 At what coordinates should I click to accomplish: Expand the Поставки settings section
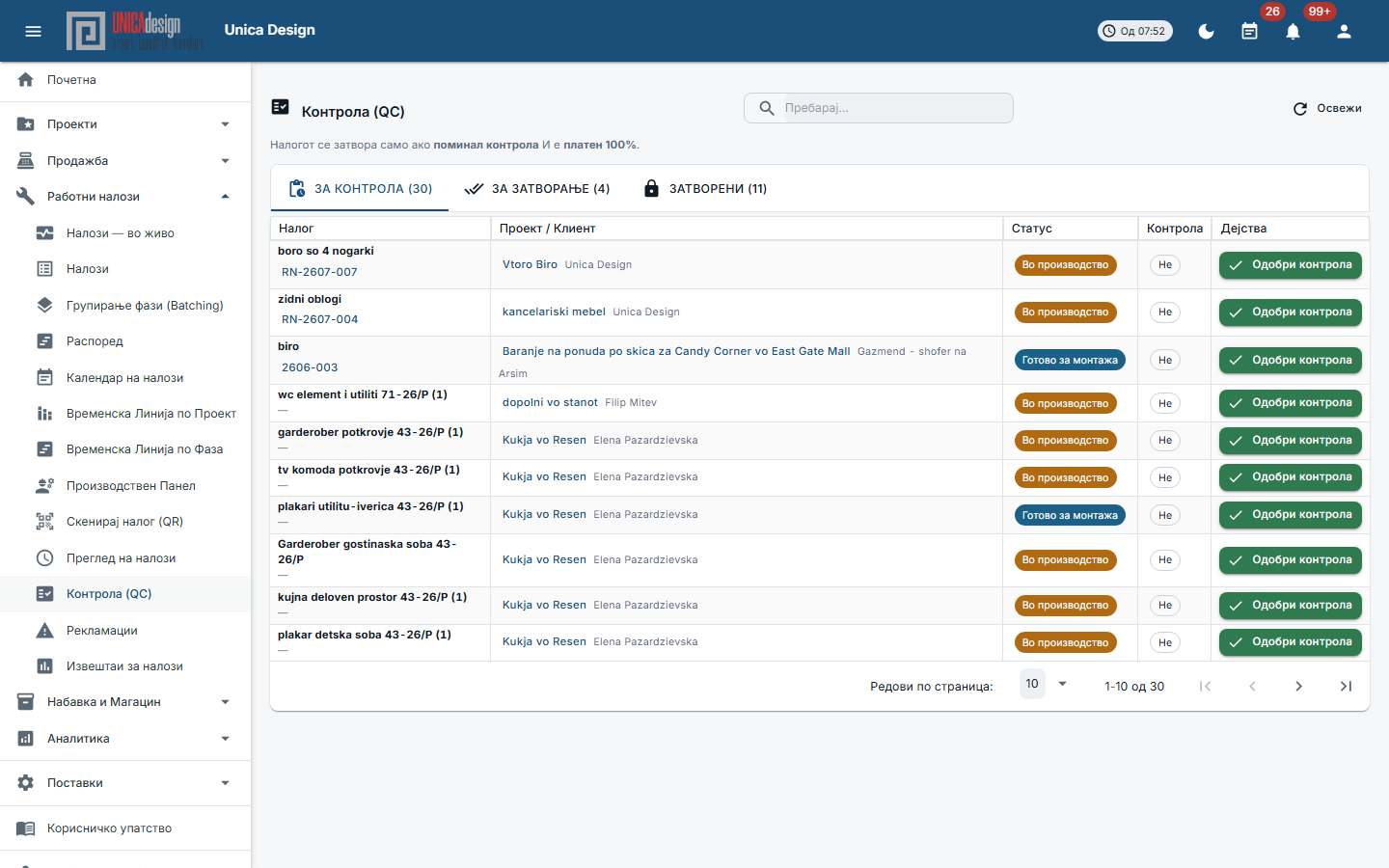point(125,783)
